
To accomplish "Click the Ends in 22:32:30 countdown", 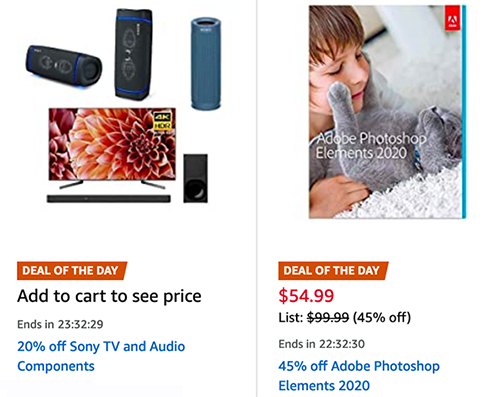I will point(322,344).
